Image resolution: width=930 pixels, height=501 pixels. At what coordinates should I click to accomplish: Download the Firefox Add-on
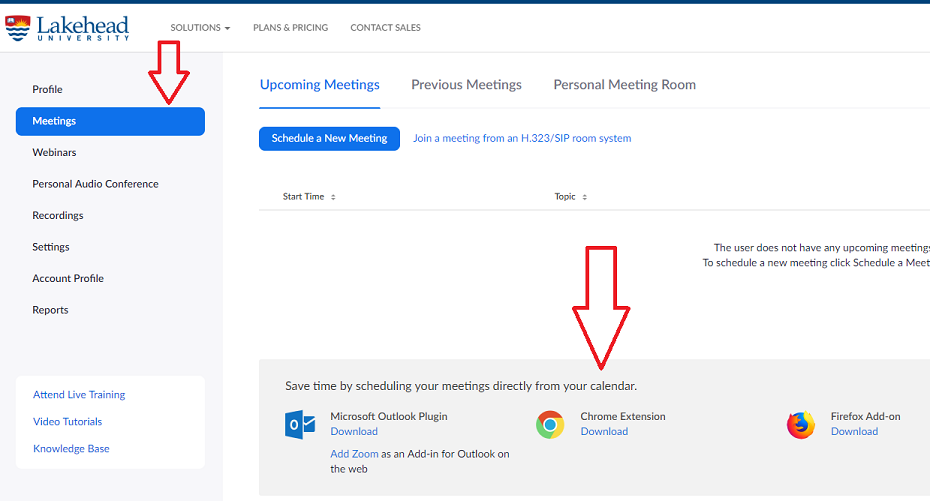[854, 432]
